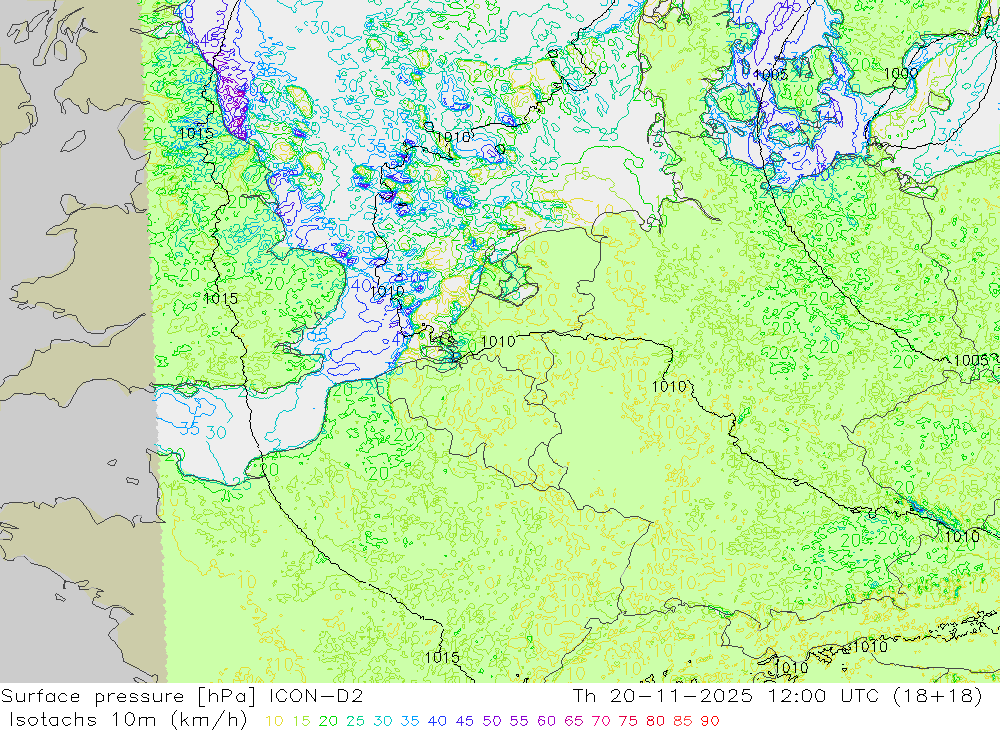Screen dimensions: 1000x733
Task: Pick legend value 35 in isotach scale
Action: click(410, 721)
